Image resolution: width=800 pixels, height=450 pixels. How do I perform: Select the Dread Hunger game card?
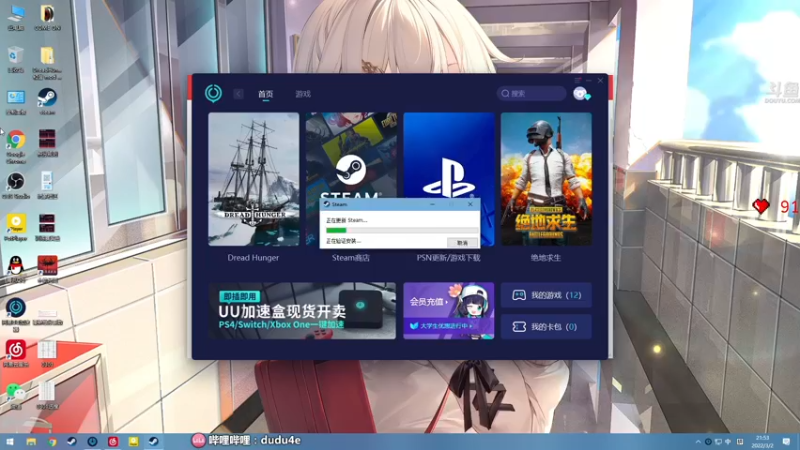254,179
